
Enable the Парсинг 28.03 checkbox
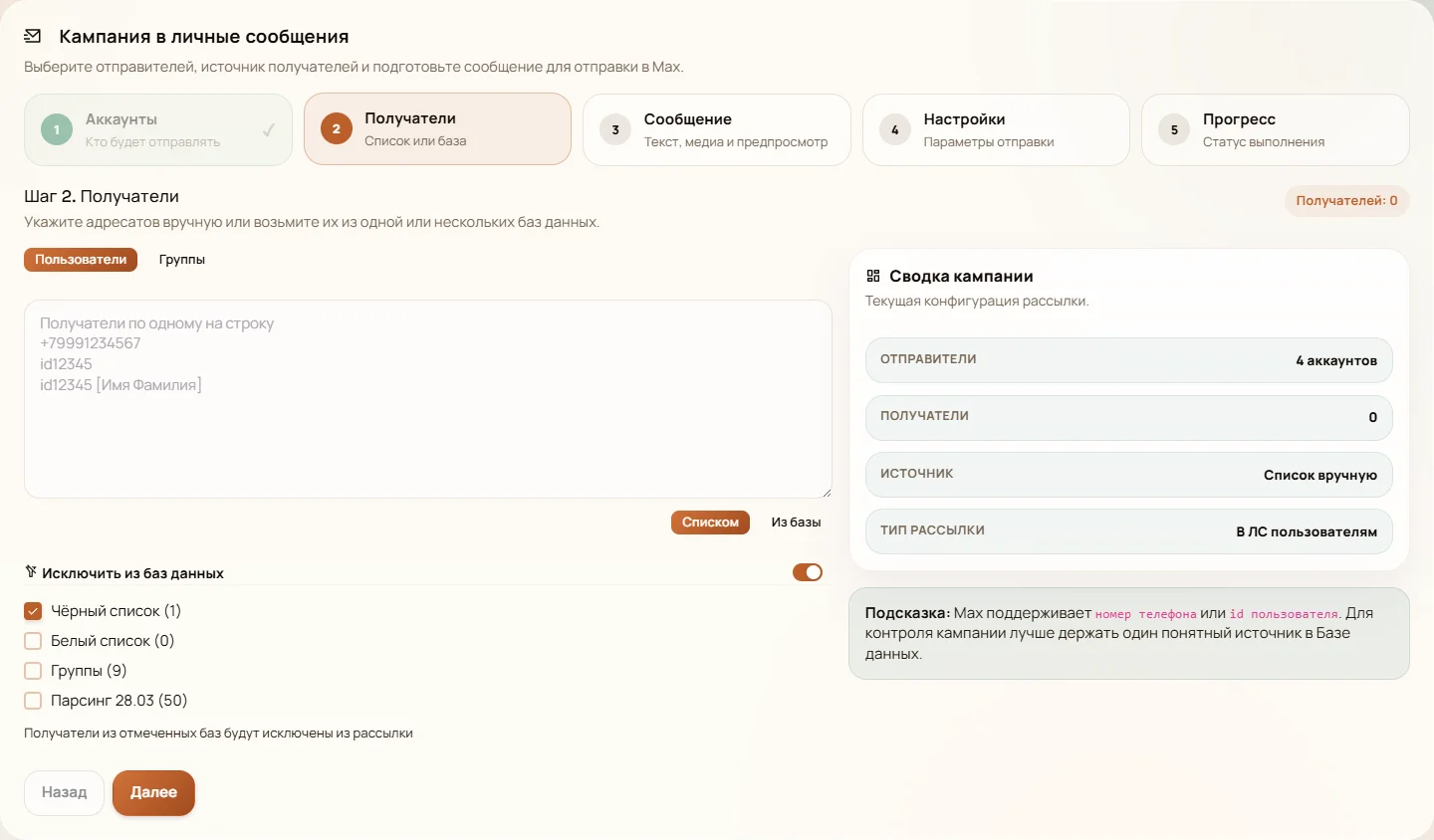33,701
